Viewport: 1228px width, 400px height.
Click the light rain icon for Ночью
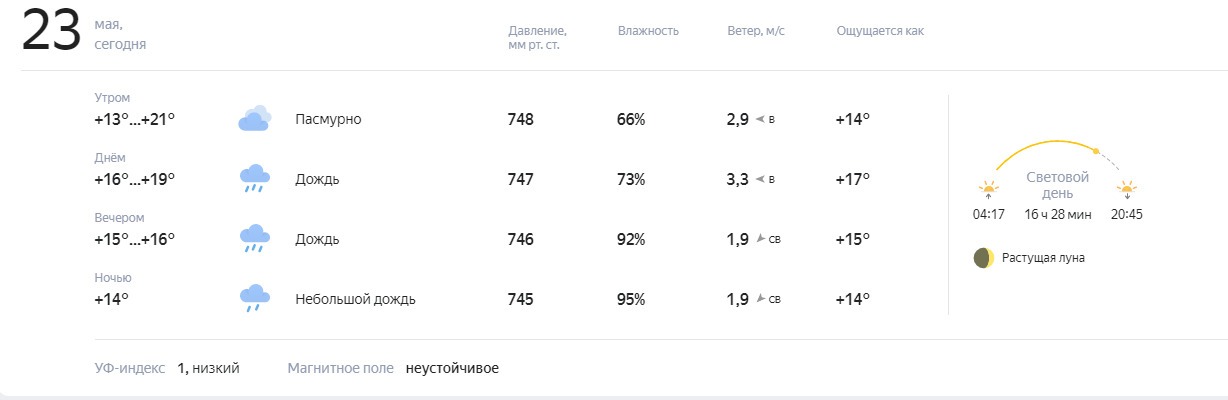click(x=254, y=299)
